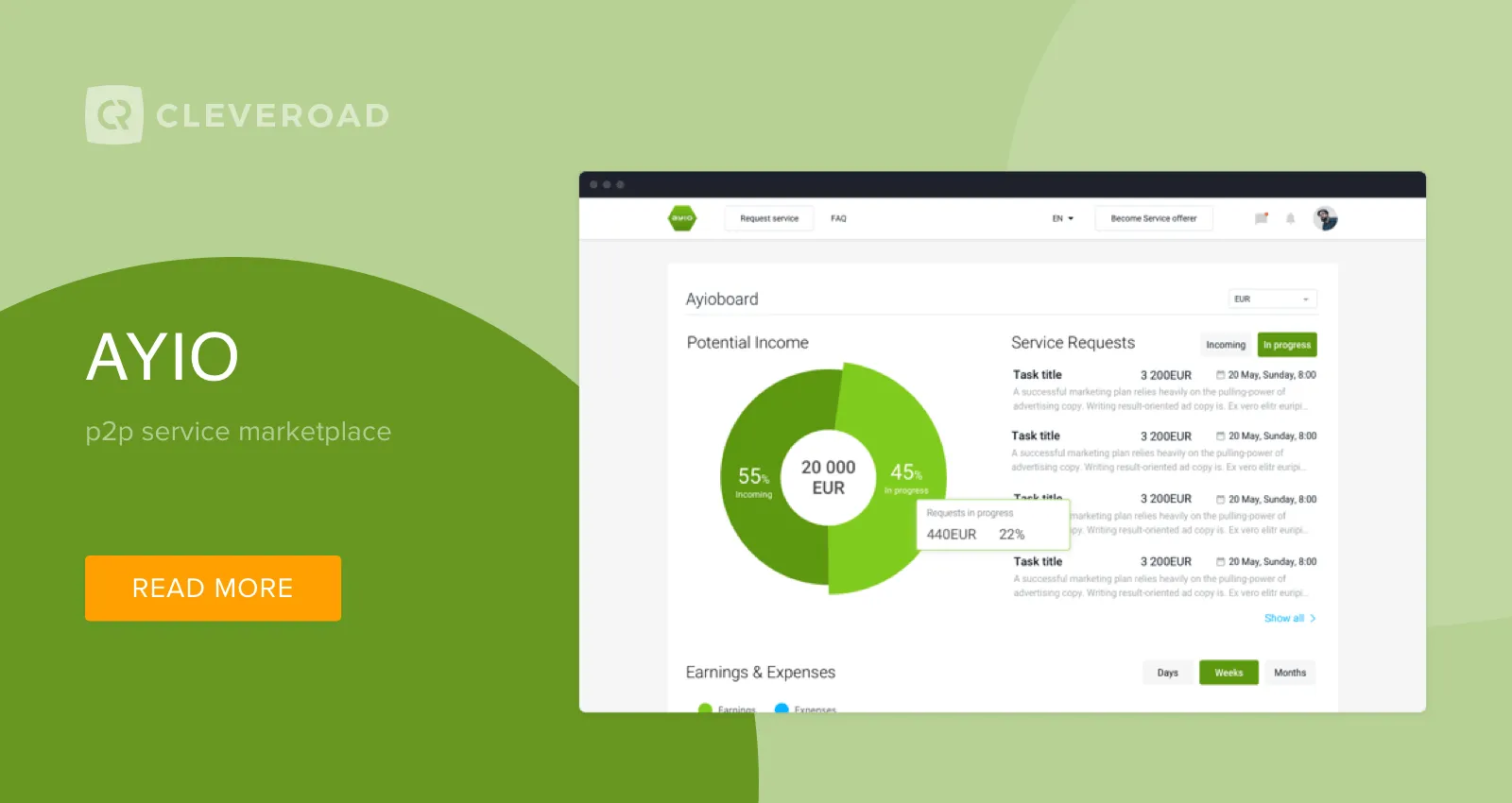This screenshot has width=1512, height=803.
Task: Expand the EN language dropdown
Action: pyautogui.click(x=1063, y=218)
